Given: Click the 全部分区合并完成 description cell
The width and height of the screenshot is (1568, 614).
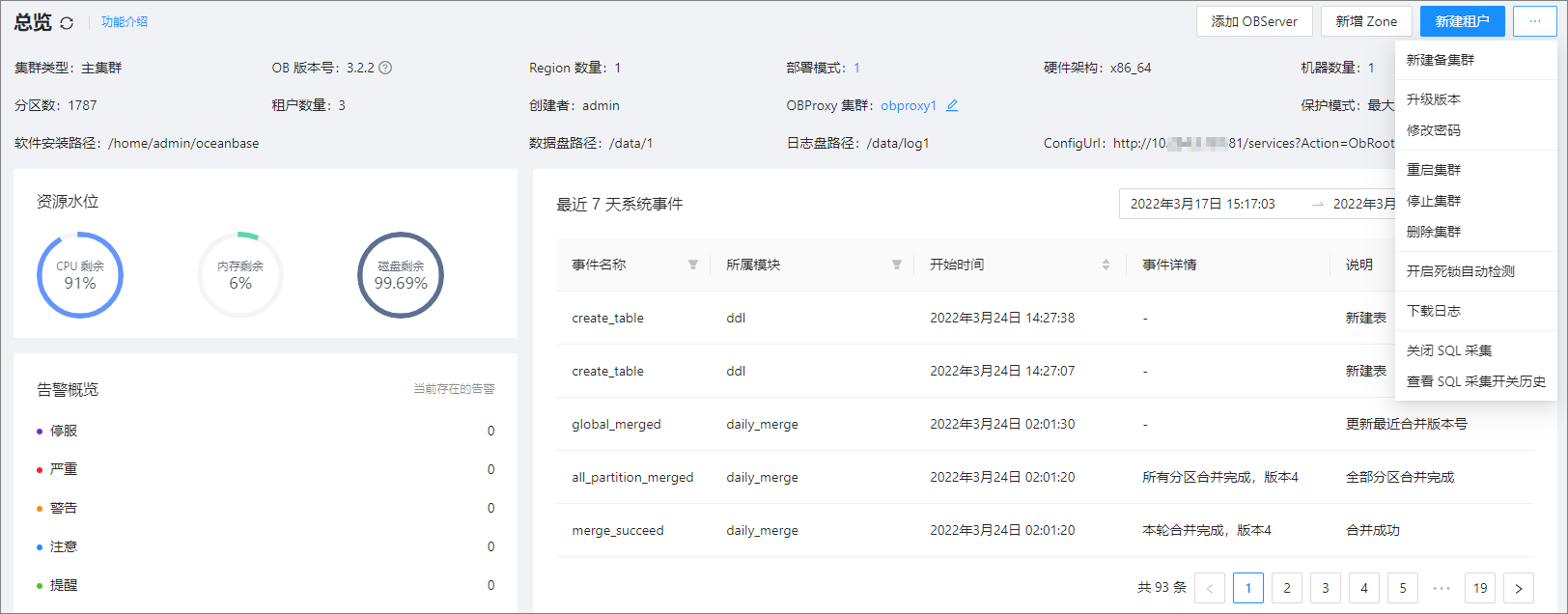Looking at the screenshot, I should pyautogui.click(x=1400, y=477).
